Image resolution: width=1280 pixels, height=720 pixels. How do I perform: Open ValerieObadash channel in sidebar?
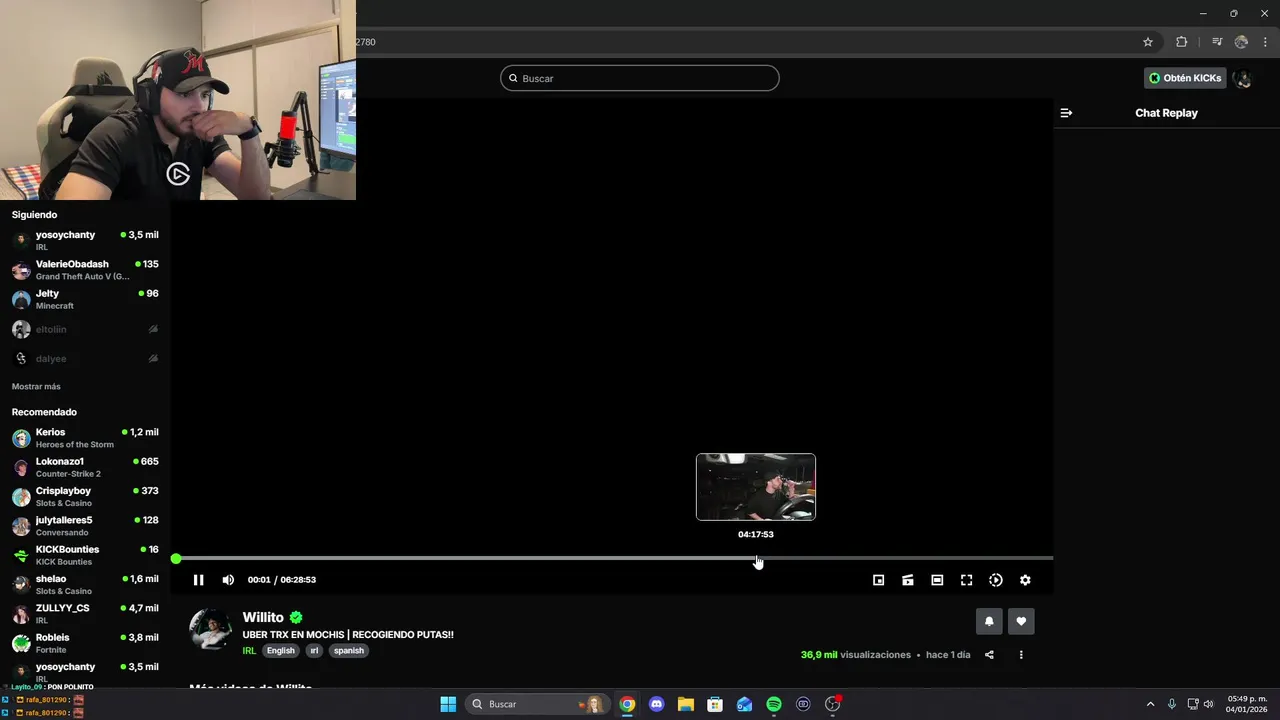pyautogui.click(x=85, y=270)
